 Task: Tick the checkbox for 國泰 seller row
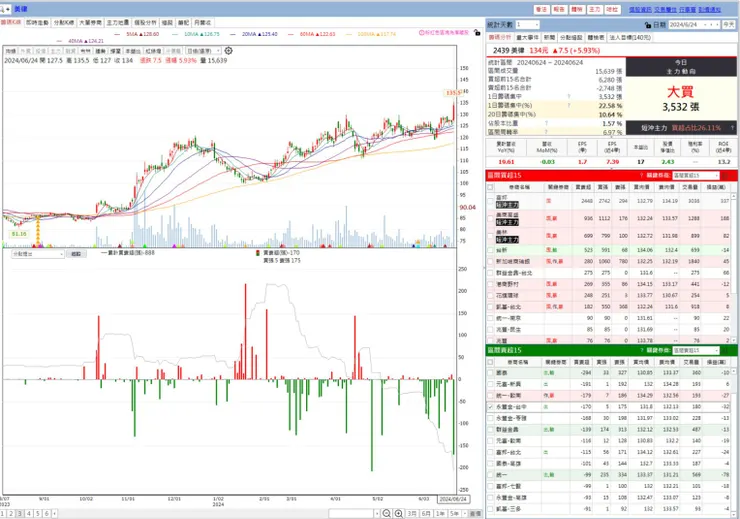[x=490, y=373]
